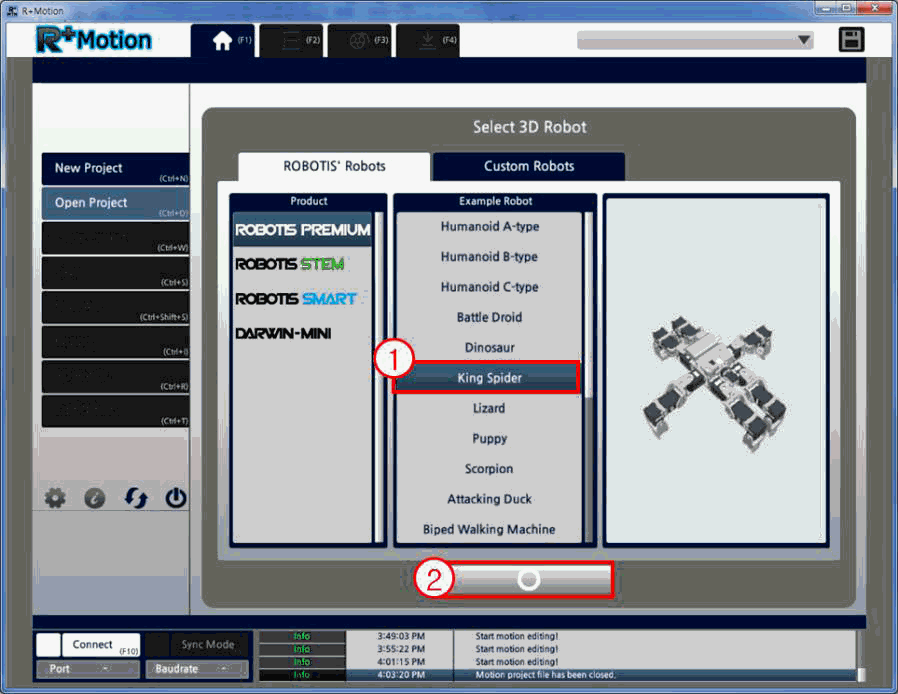
Task: Choose Dinosaur from the robot list
Action: (490, 348)
